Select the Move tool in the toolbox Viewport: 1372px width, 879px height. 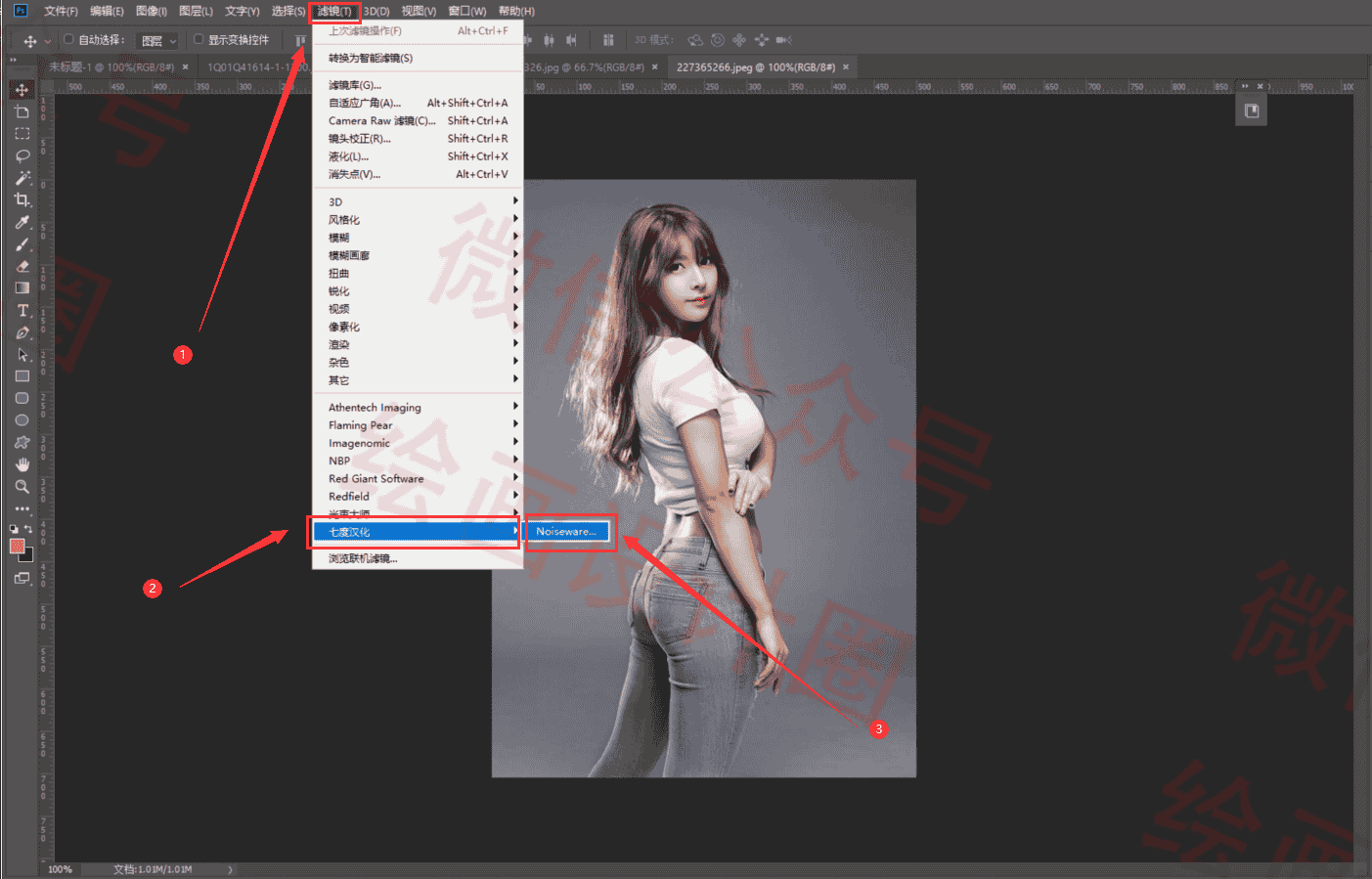(x=22, y=90)
